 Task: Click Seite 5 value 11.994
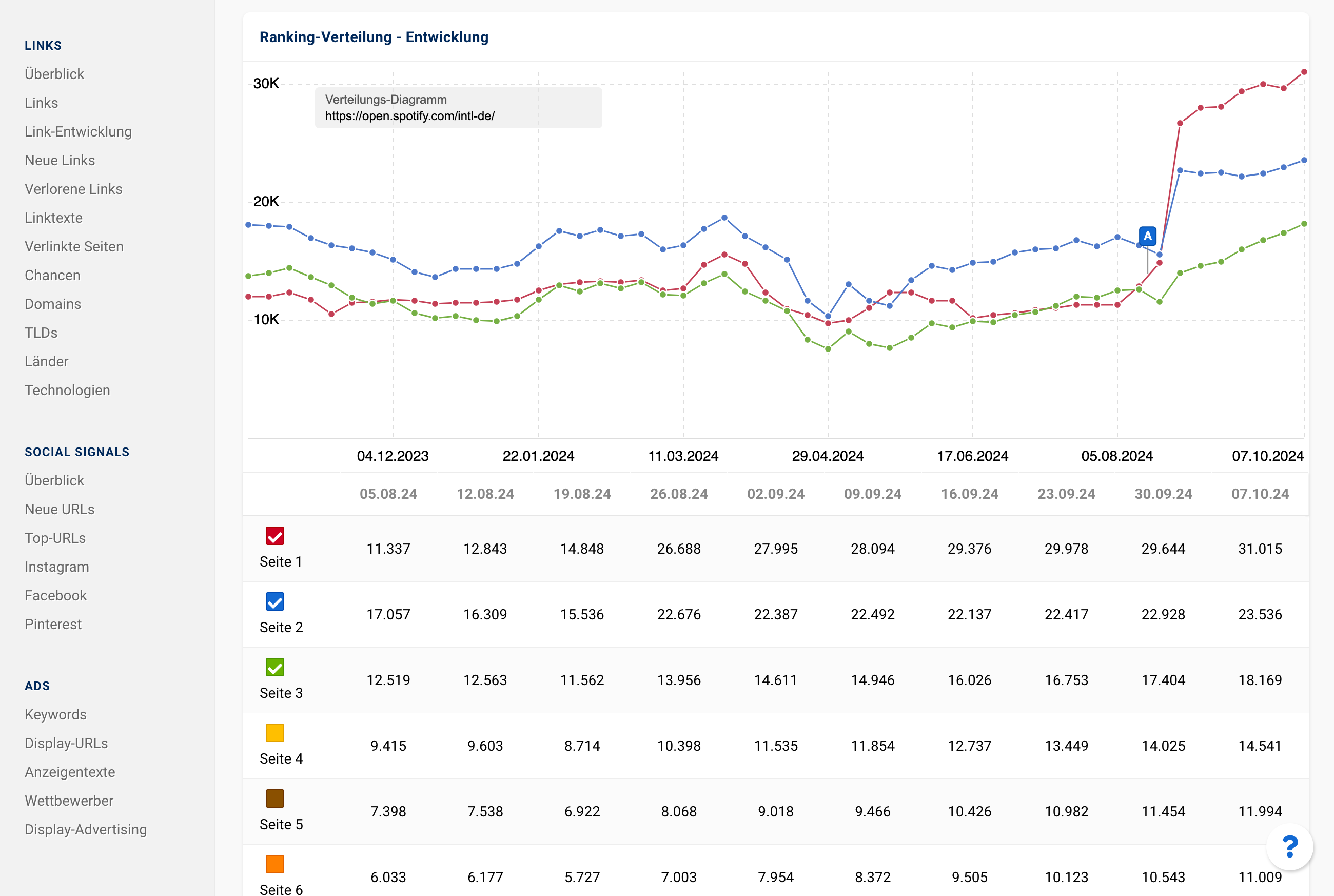(x=1260, y=811)
